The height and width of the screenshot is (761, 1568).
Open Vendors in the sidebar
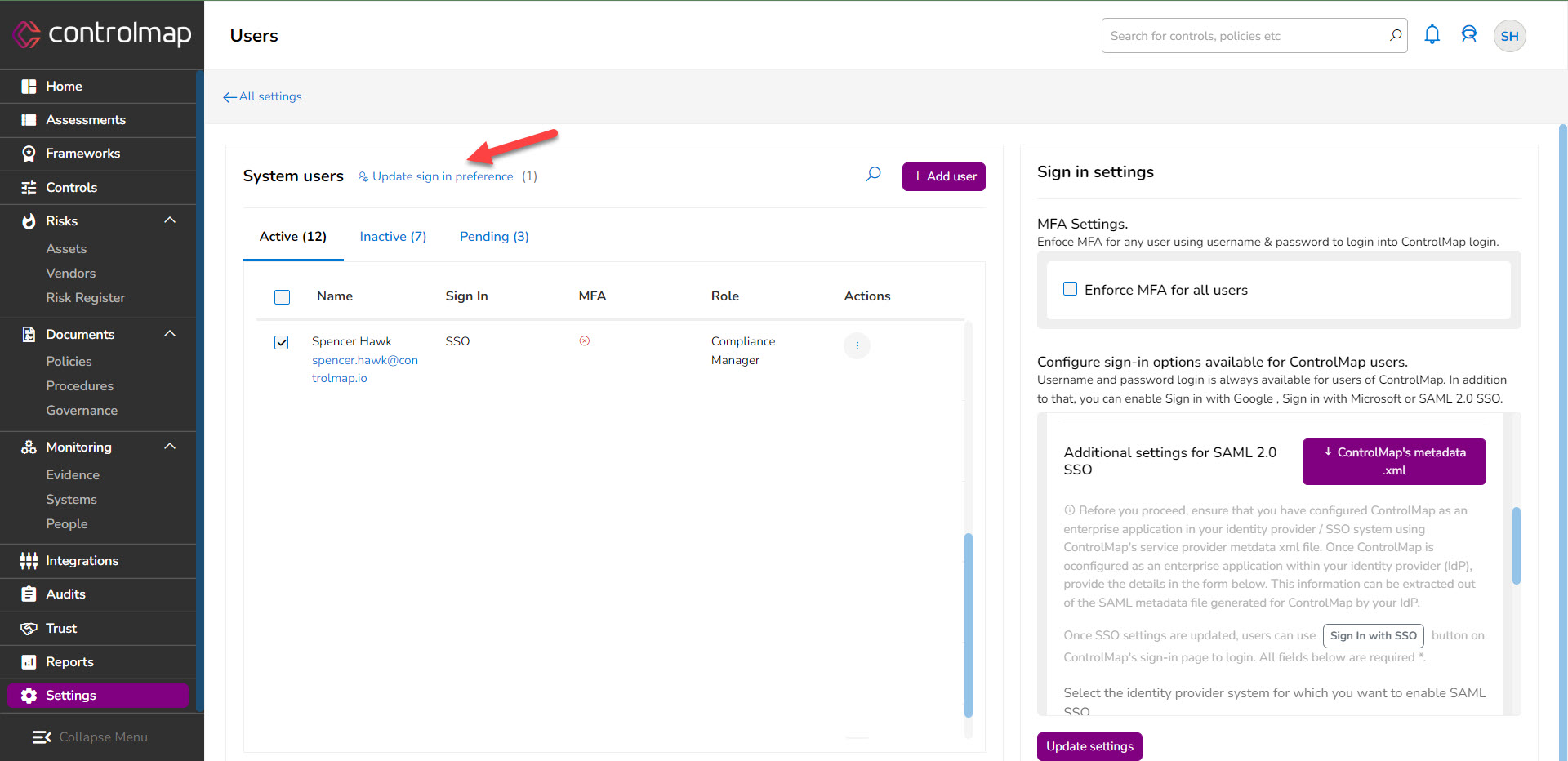[x=71, y=274]
